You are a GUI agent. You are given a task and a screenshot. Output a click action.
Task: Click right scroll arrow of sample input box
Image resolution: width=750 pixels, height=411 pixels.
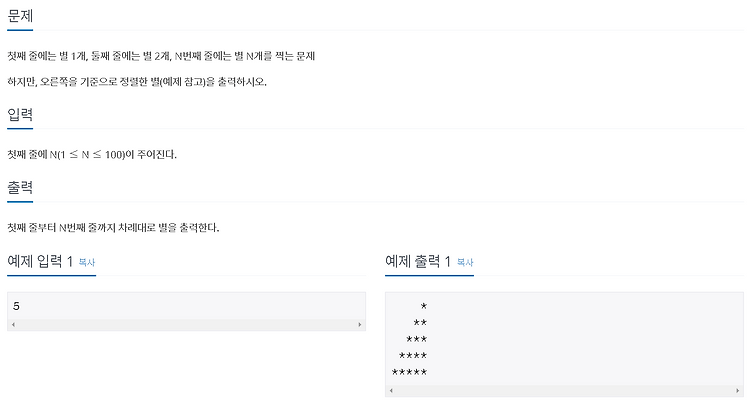coord(360,324)
